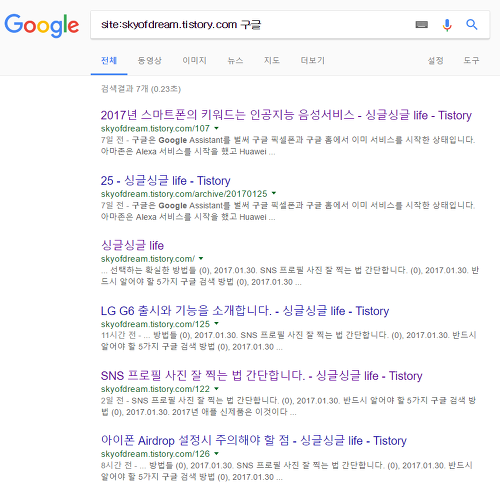Click the URL skyofdream.tistory.com/archive/20170125
The width and height of the screenshot is (500, 493).
point(184,194)
